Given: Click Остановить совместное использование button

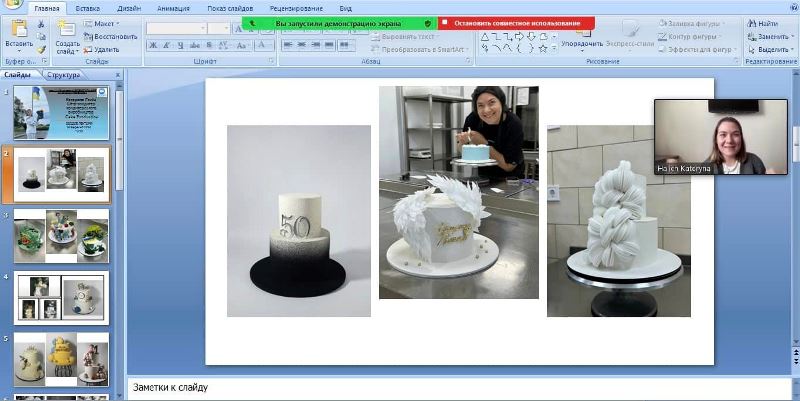Looking at the screenshot, I should point(517,23).
